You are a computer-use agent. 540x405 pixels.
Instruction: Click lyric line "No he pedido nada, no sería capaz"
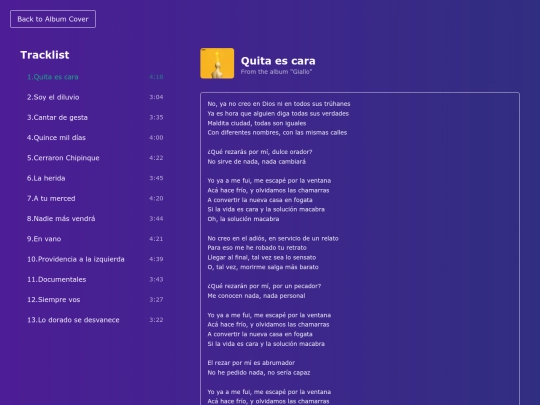(259, 373)
